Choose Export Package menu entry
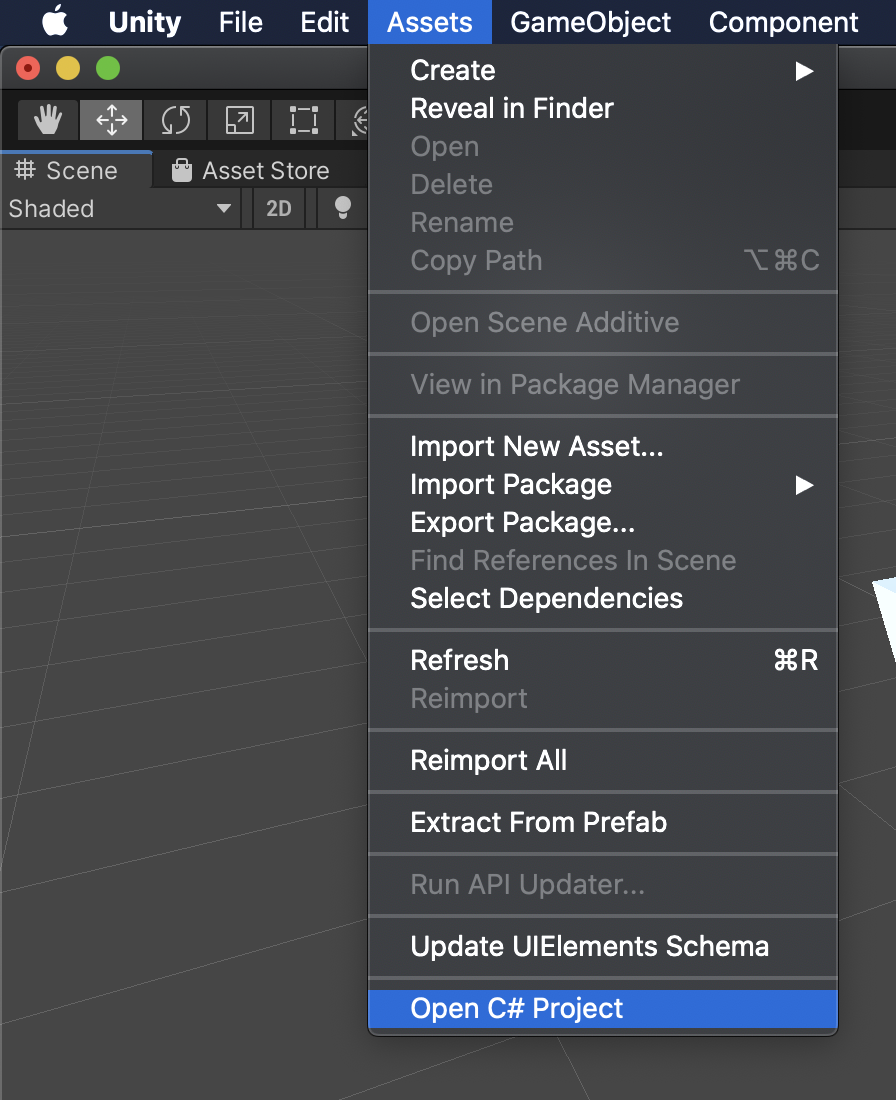 [x=603, y=522]
